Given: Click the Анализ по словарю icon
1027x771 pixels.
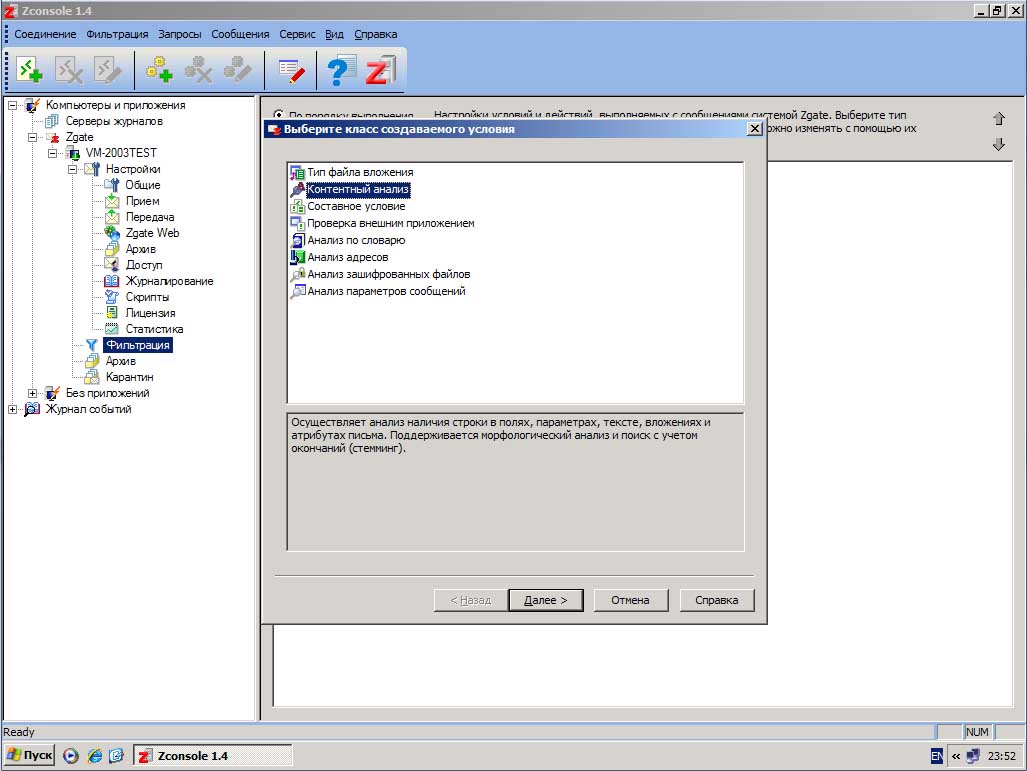Looking at the screenshot, I should click(x=297, y=240).
